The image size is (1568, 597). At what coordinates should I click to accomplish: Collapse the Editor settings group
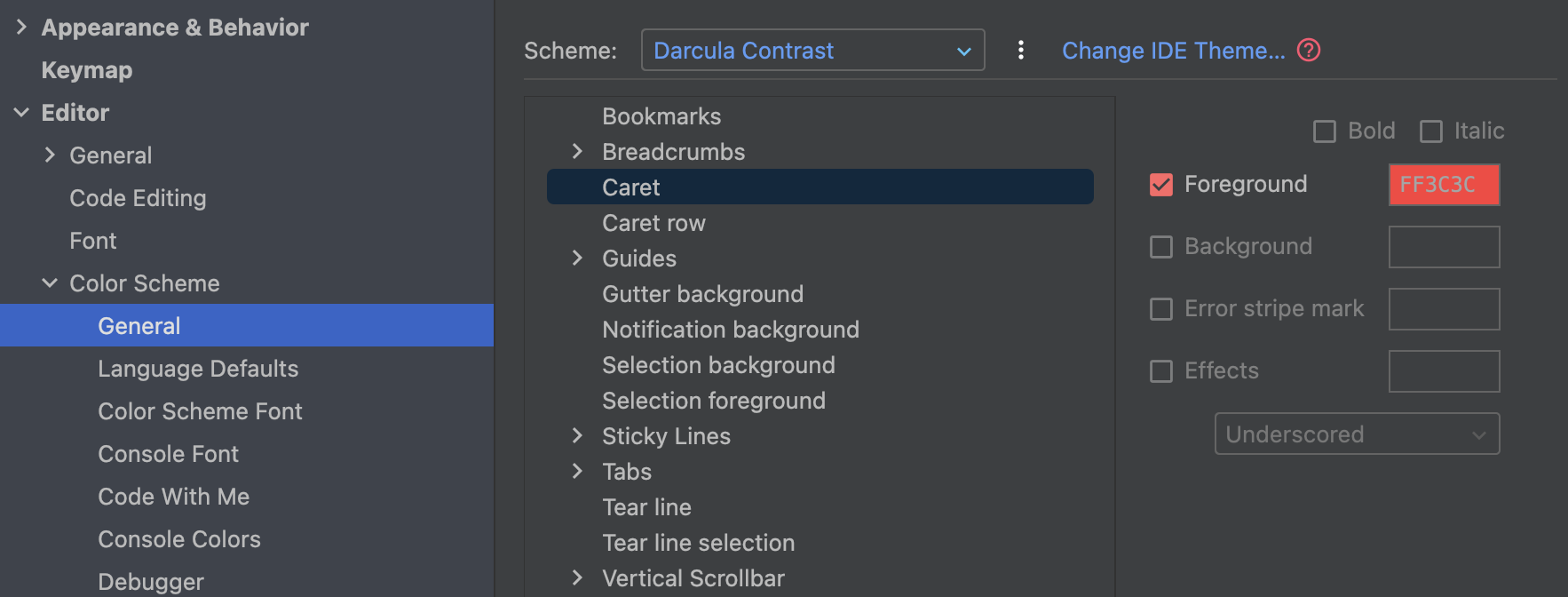pos(21,113)
